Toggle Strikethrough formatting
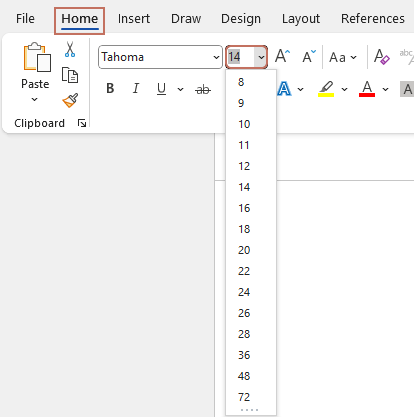The width and height of the screenshot is (414, 417). 203,89
